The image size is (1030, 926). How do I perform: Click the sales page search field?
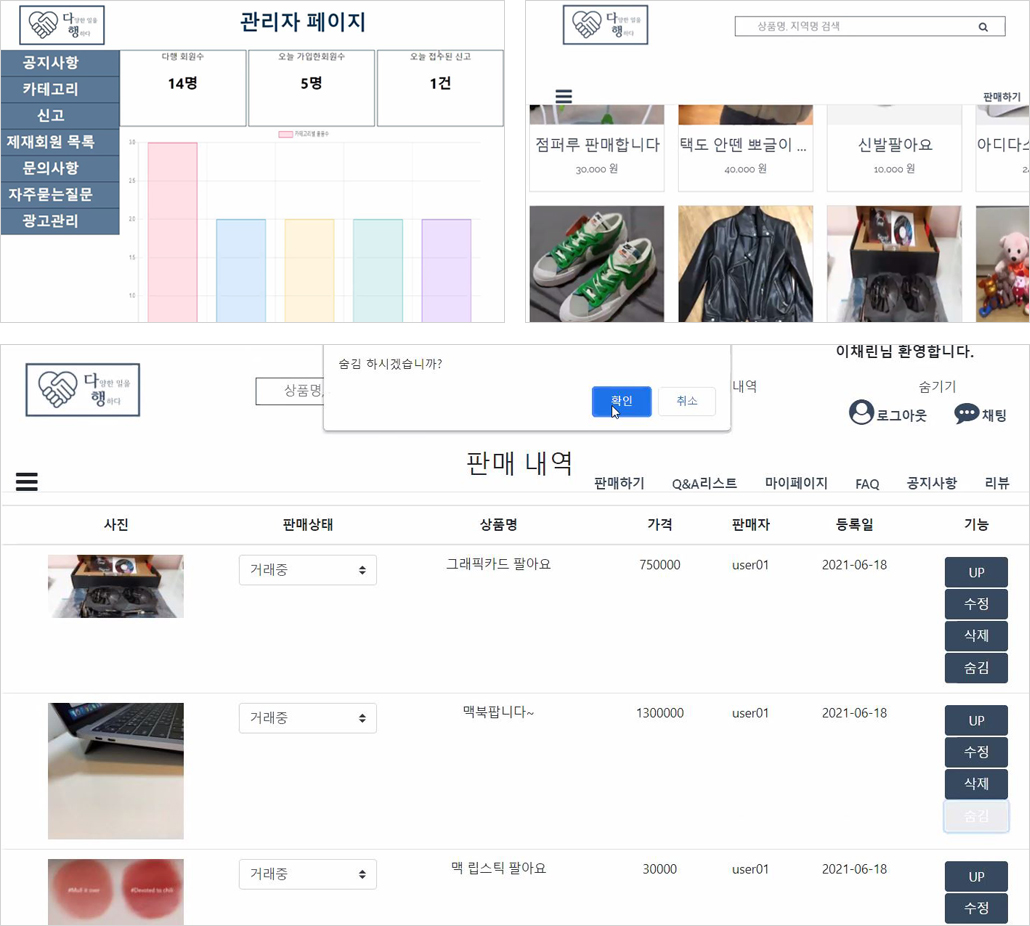[290, 391]
